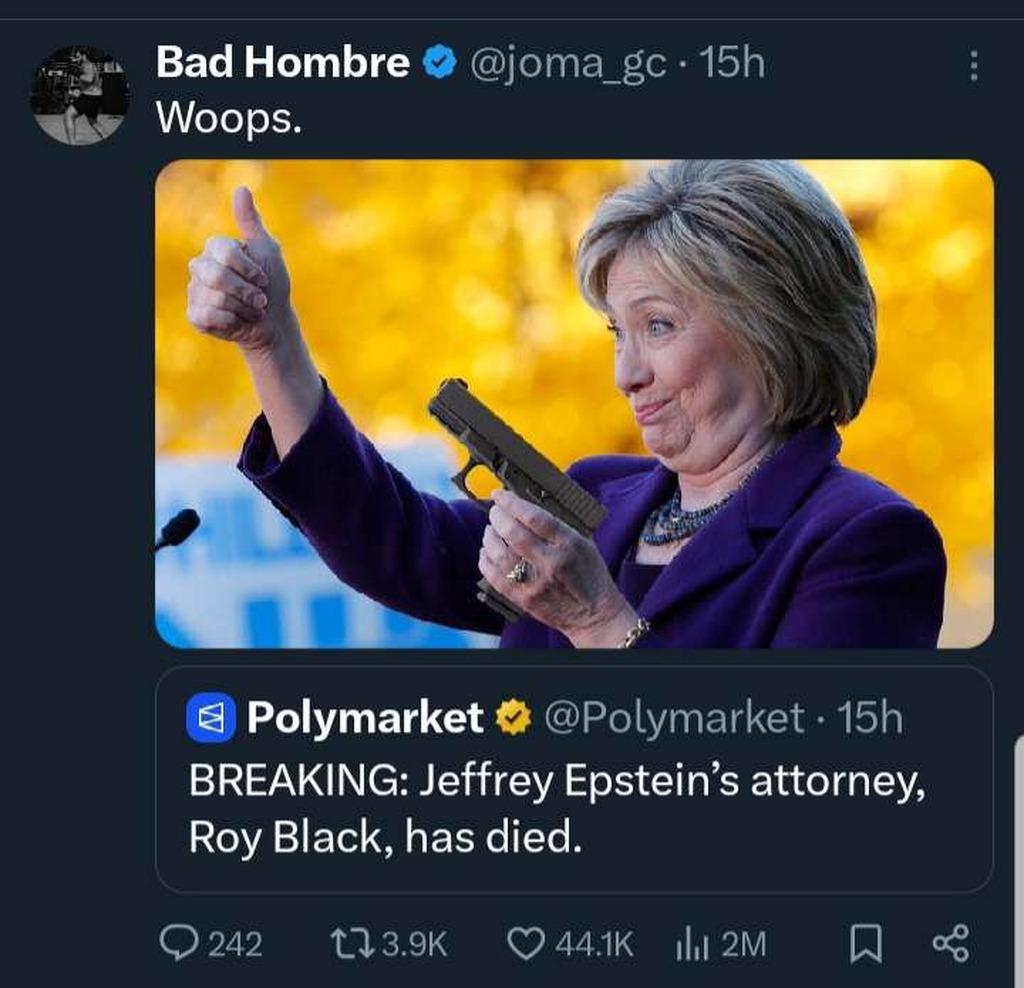Click the main tweet's 15h timestamp
Screen dimensions: 1024x988
tap(732, 64)
